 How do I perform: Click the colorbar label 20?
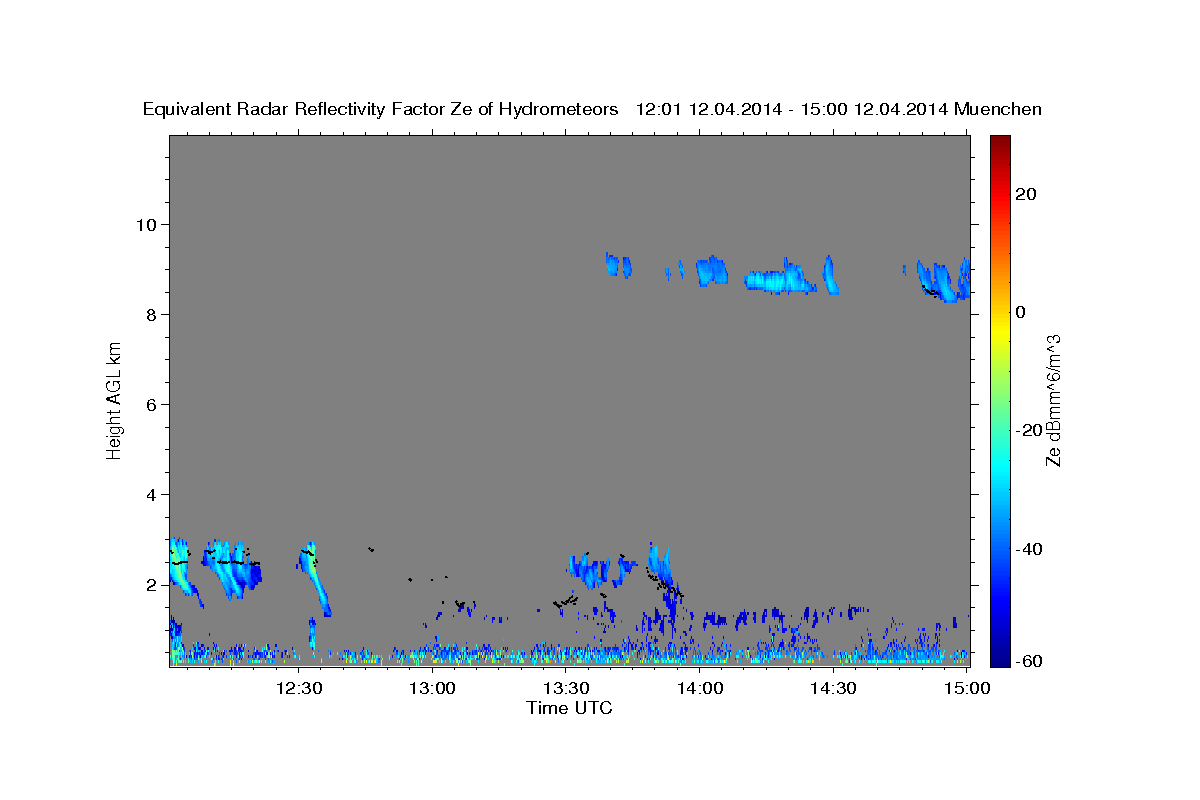tap(1027, 194)
